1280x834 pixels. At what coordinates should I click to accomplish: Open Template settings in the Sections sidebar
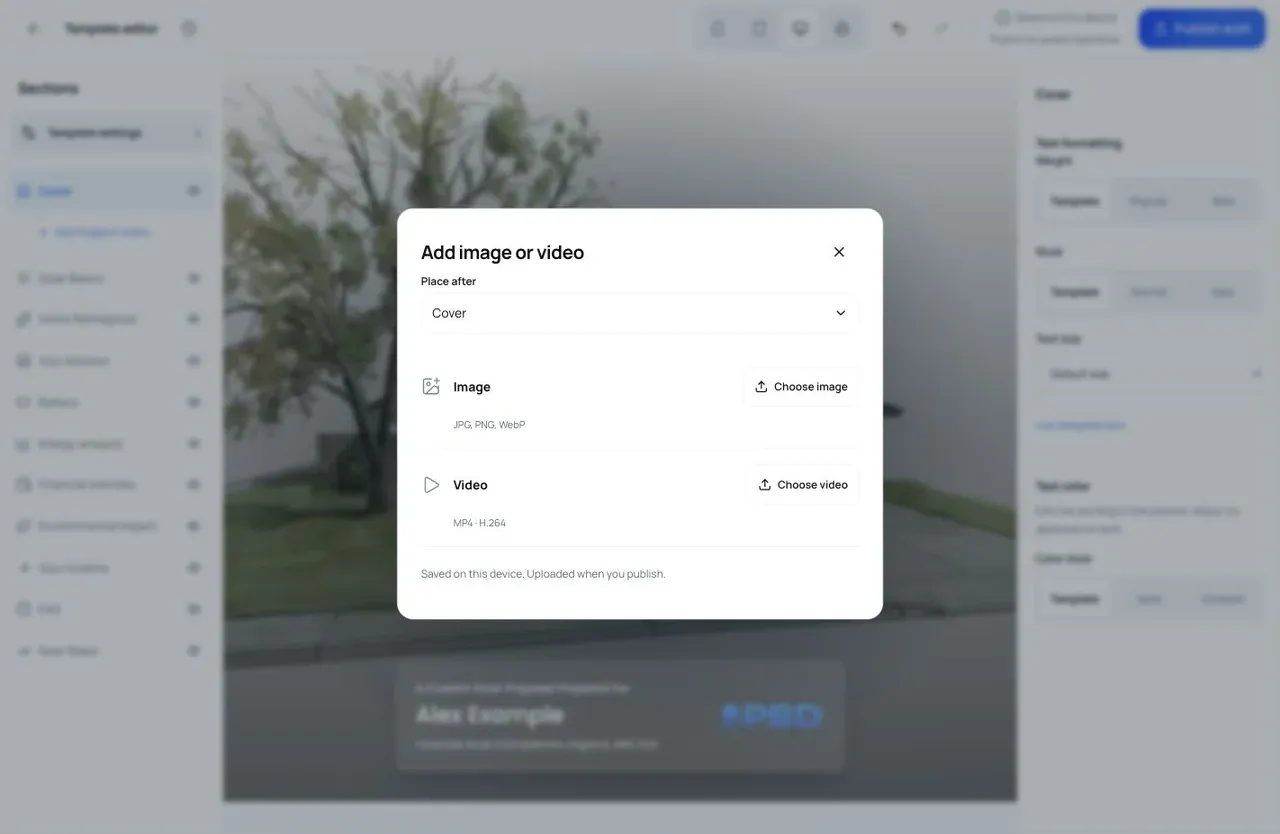click(112, 133)
